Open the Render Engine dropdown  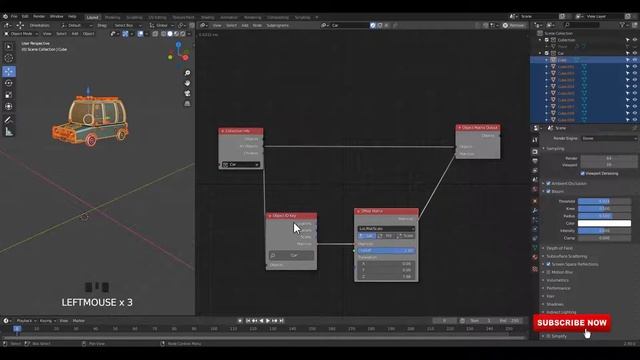[x=609, y=138]
